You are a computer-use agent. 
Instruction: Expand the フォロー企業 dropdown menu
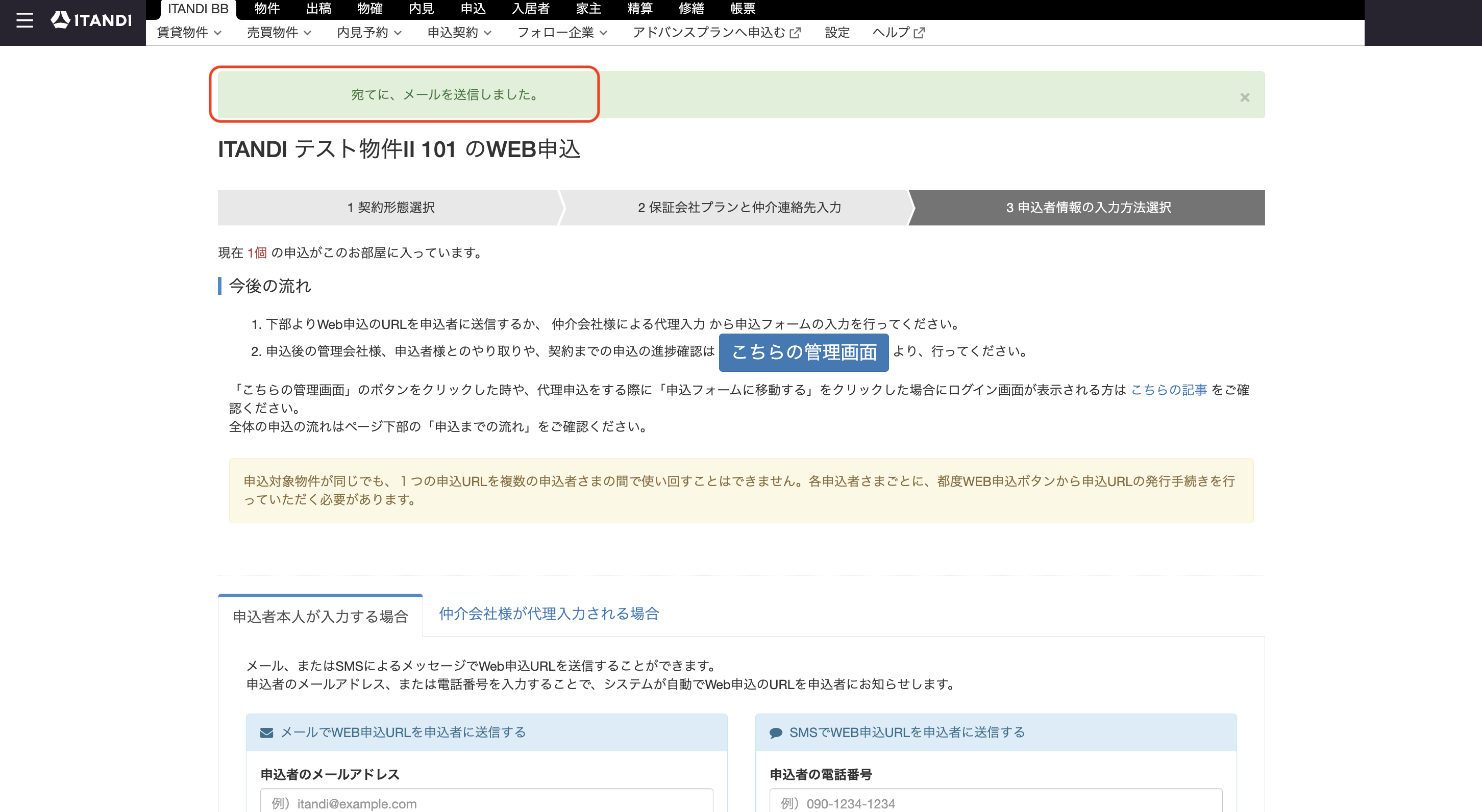[x=562, y=33]
